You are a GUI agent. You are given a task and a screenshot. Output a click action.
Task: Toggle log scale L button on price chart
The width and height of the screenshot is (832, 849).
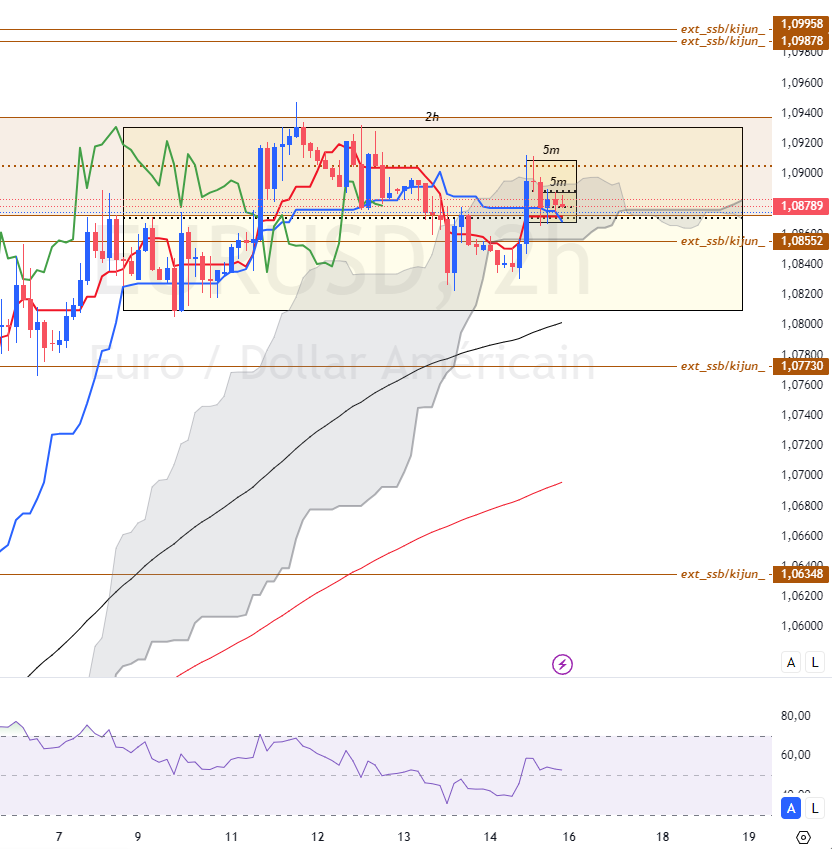[x=815, y=662]
